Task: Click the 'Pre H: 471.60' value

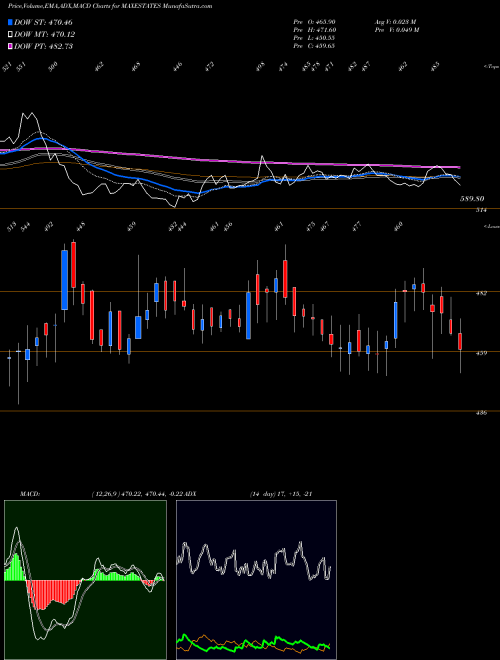Action: pyautogui.click(x=314, y=30)
